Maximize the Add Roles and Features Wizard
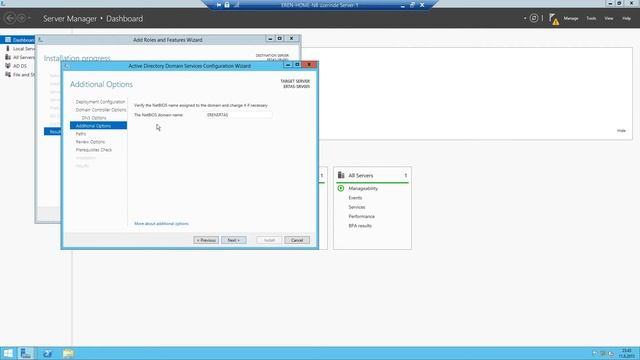 tap(280, 38)
